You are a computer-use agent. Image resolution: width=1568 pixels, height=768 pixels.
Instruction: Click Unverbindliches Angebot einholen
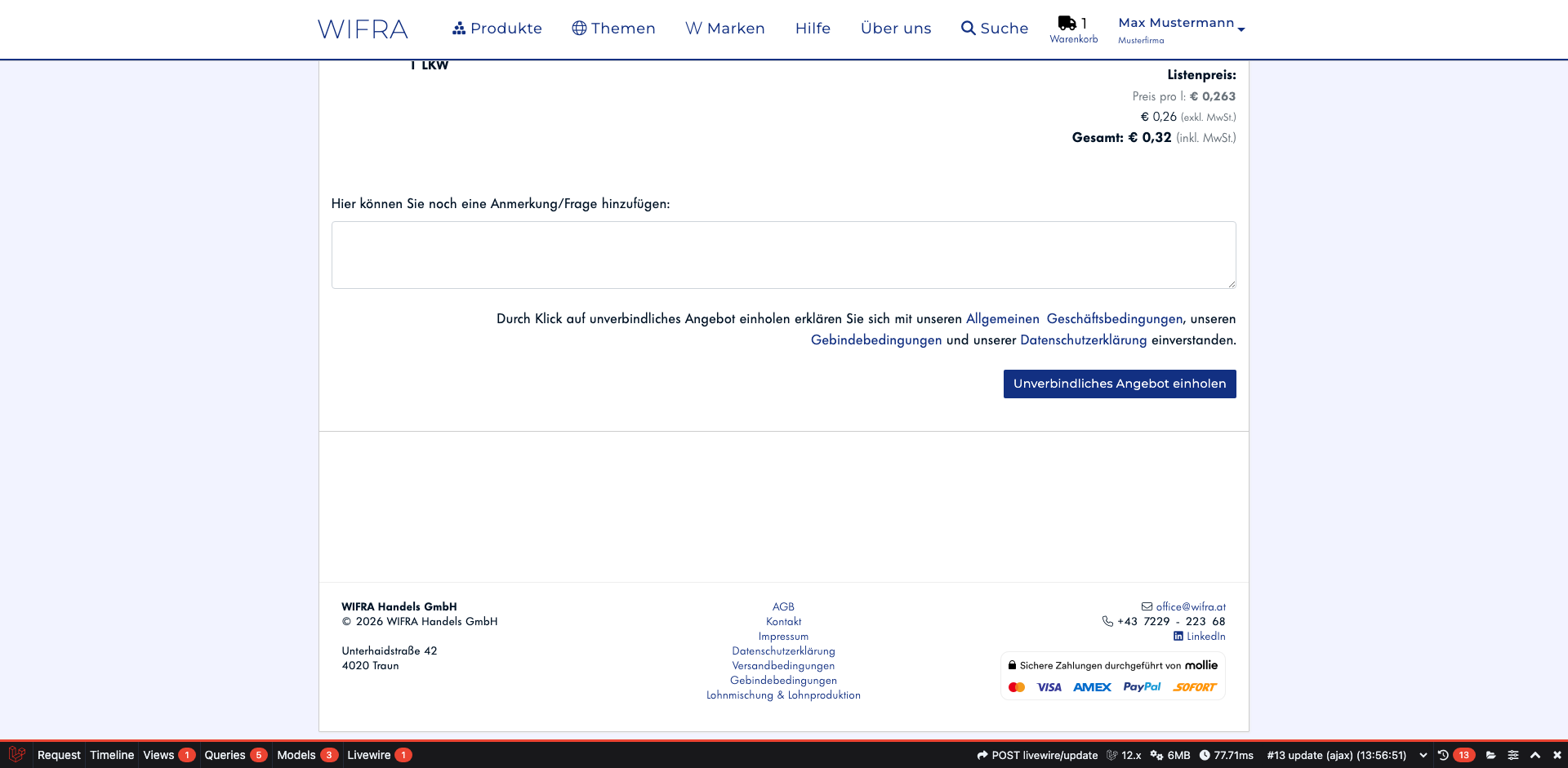1119,384
